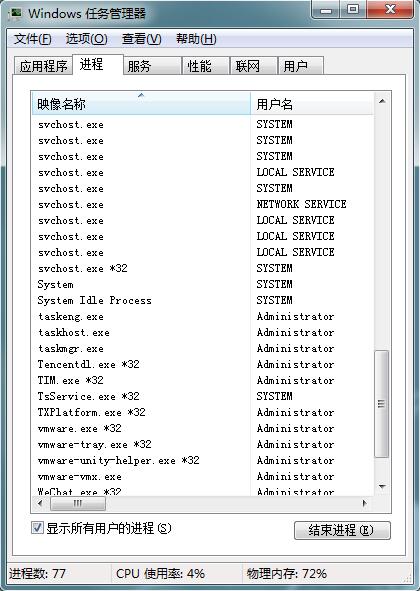Select the TsService.exe *32 process
This screenshot has width=420, height=591.
point(202,397)
